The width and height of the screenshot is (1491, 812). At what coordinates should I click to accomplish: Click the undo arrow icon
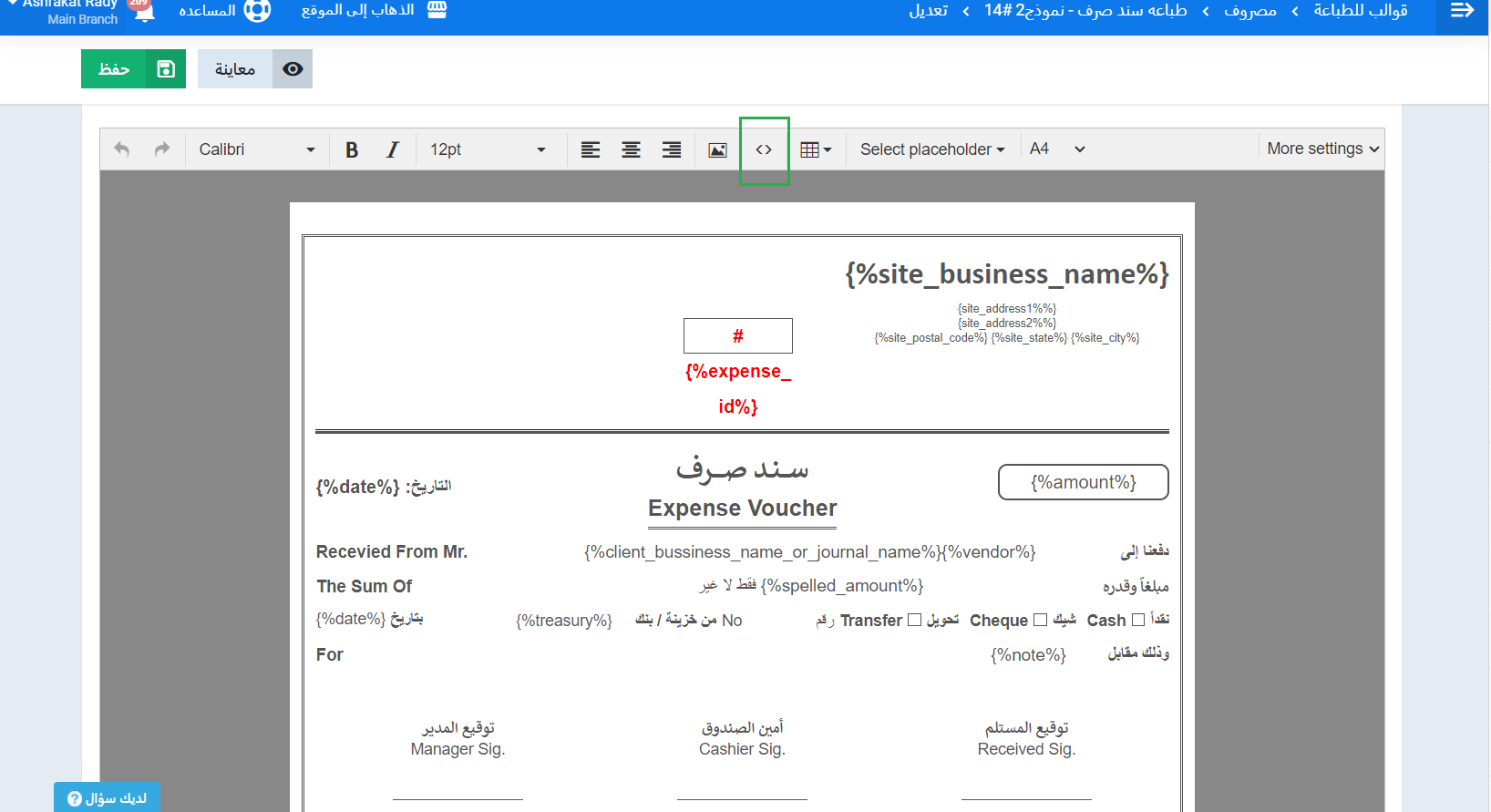[121, 149]
